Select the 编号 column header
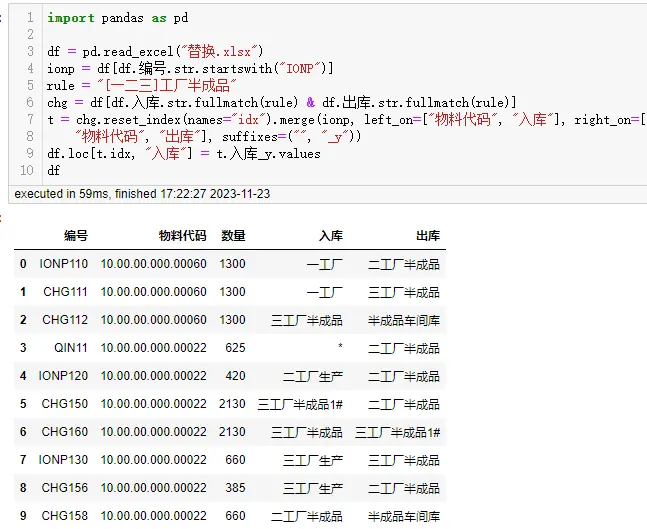This screenshot has width=647, height=529. 76,235
